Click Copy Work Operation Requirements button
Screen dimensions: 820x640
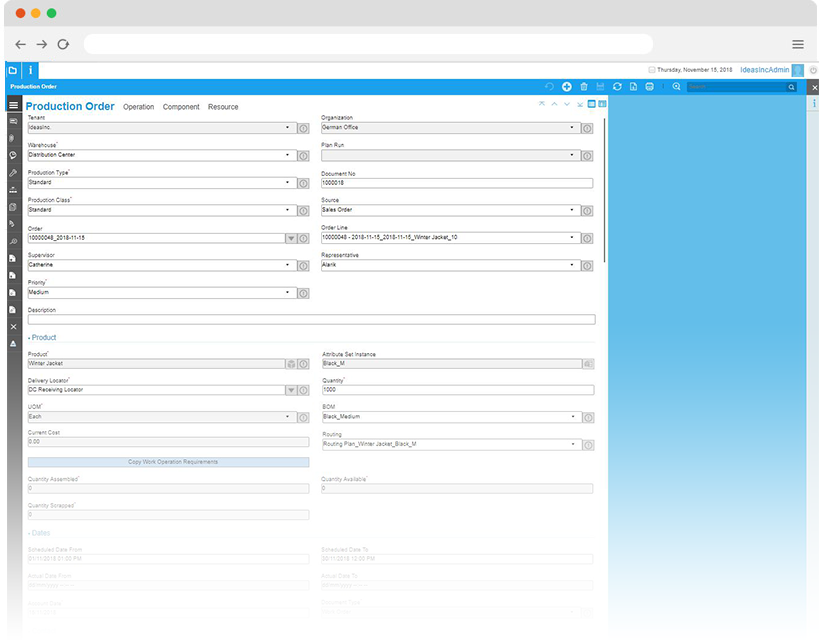168,462
